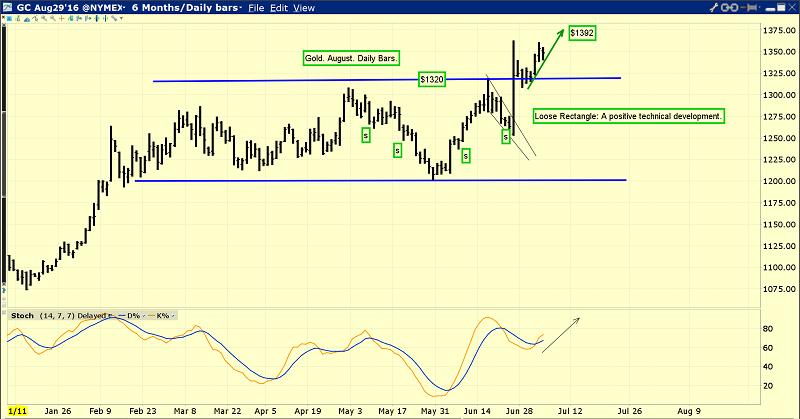The height and width of the screenshot is (419, 800).
Task: Click the small x left of toolbar
Action: [3, 17]
